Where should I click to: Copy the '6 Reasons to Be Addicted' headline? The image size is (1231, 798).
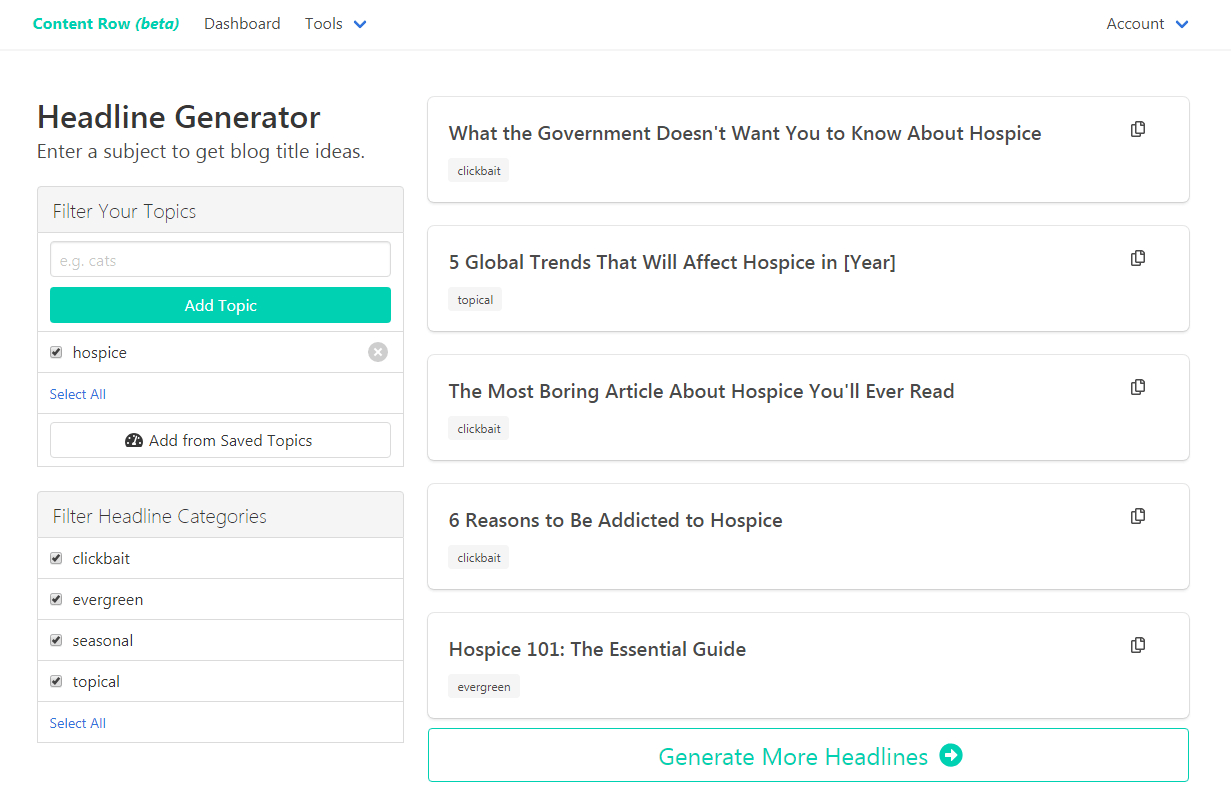point(1138,516)
